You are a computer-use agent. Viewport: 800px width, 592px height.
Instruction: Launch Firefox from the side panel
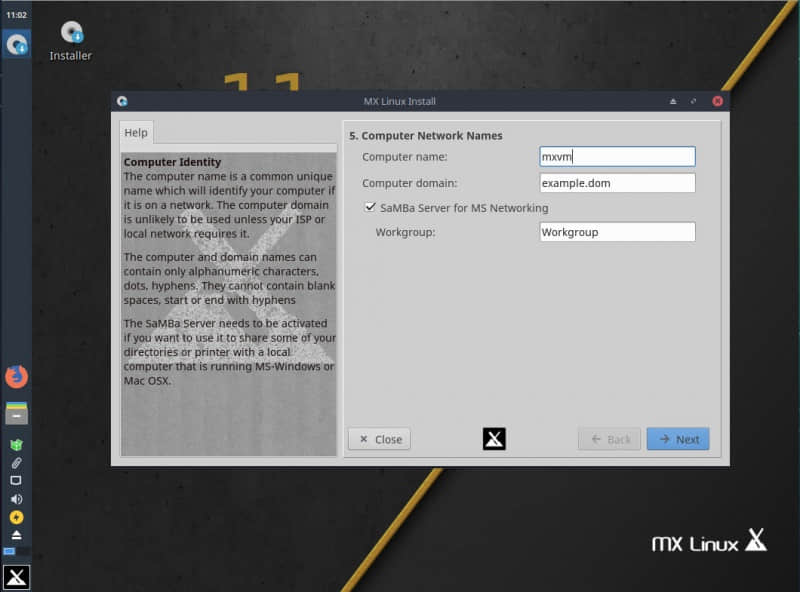16,377
